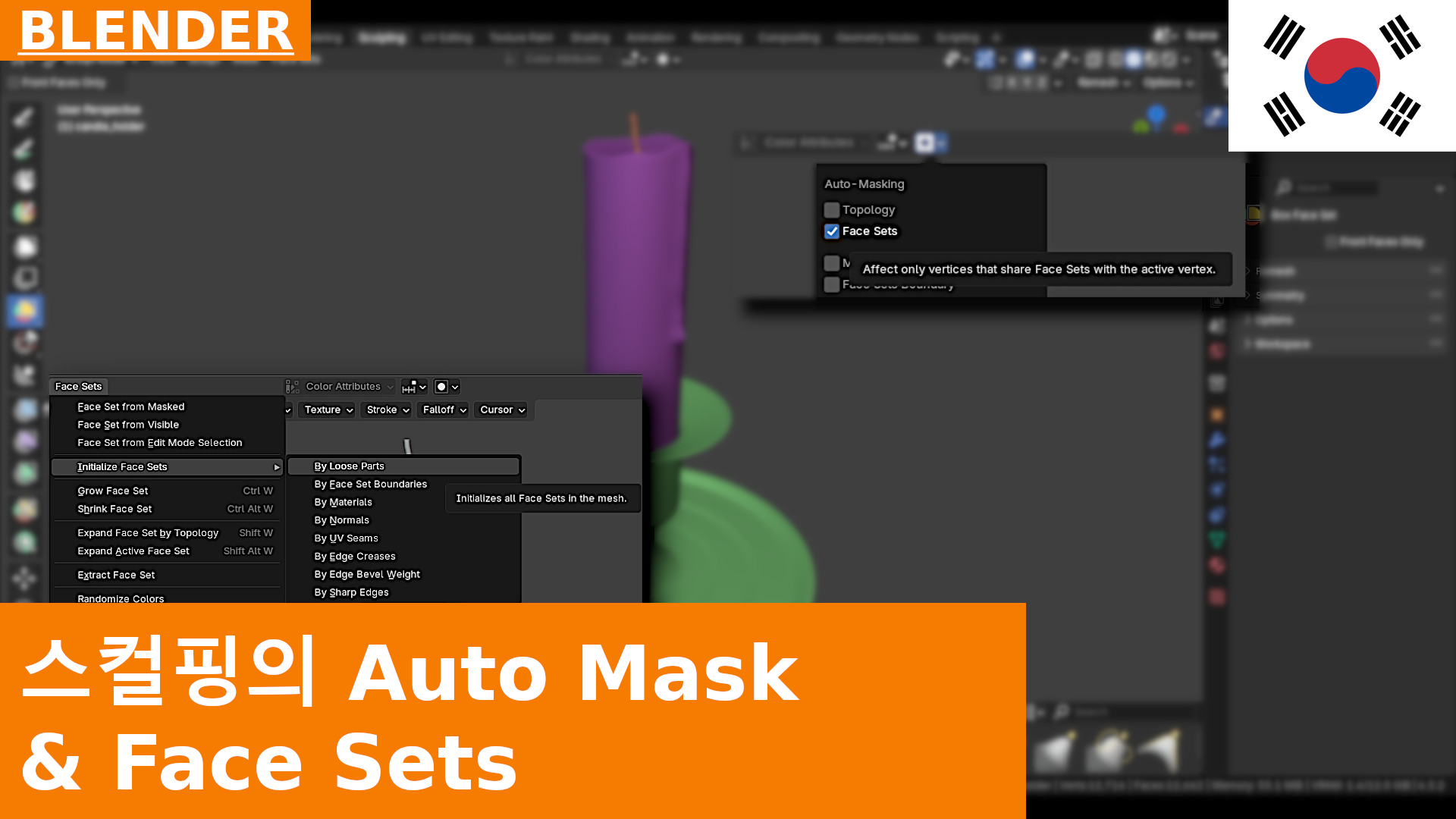This screenshot has width=1456, height=819.
Task: Enable Topology auto-masking checkbox
Action: [832, 210]
